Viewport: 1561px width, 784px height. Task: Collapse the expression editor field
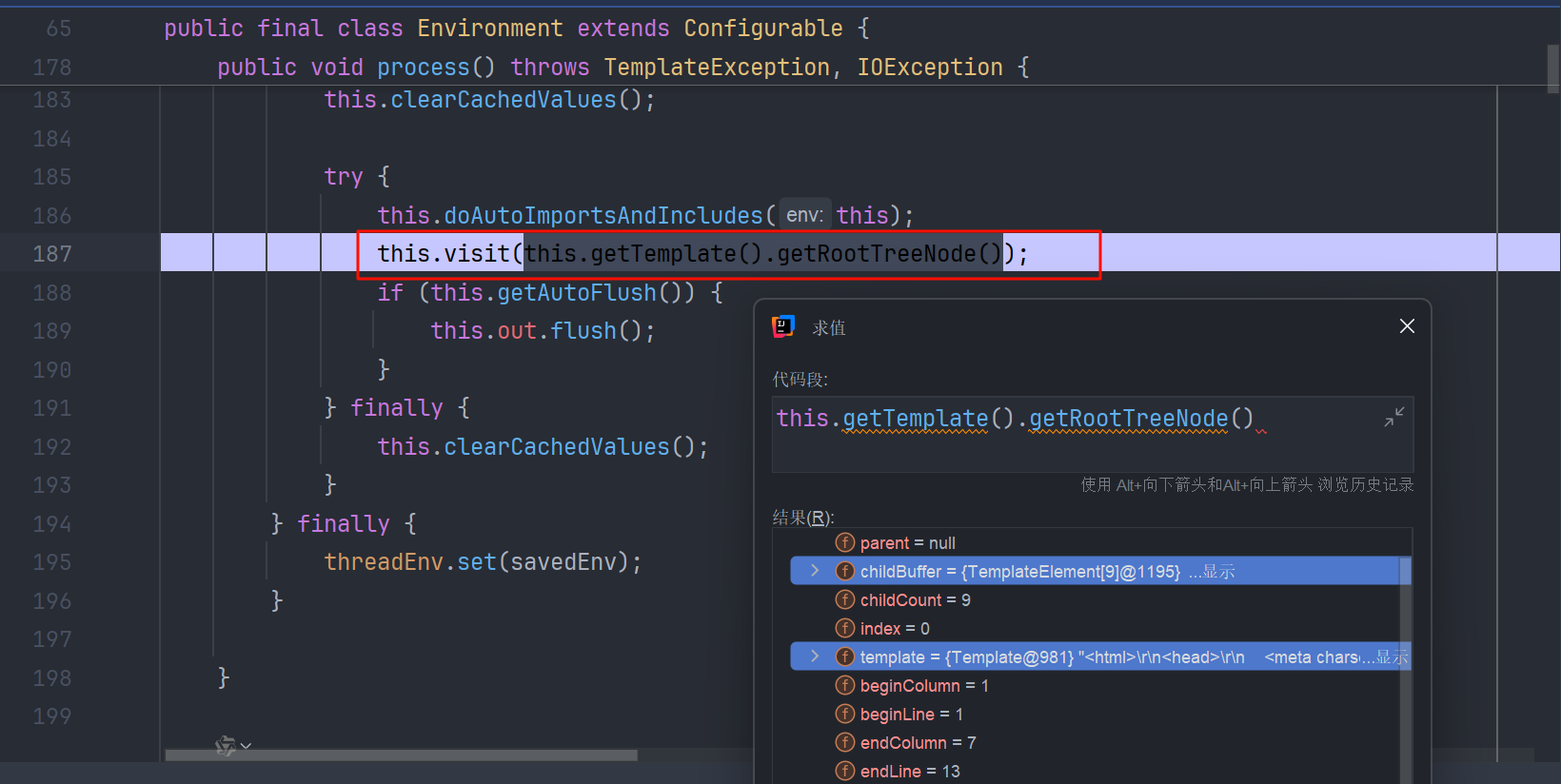[1394, 417]
